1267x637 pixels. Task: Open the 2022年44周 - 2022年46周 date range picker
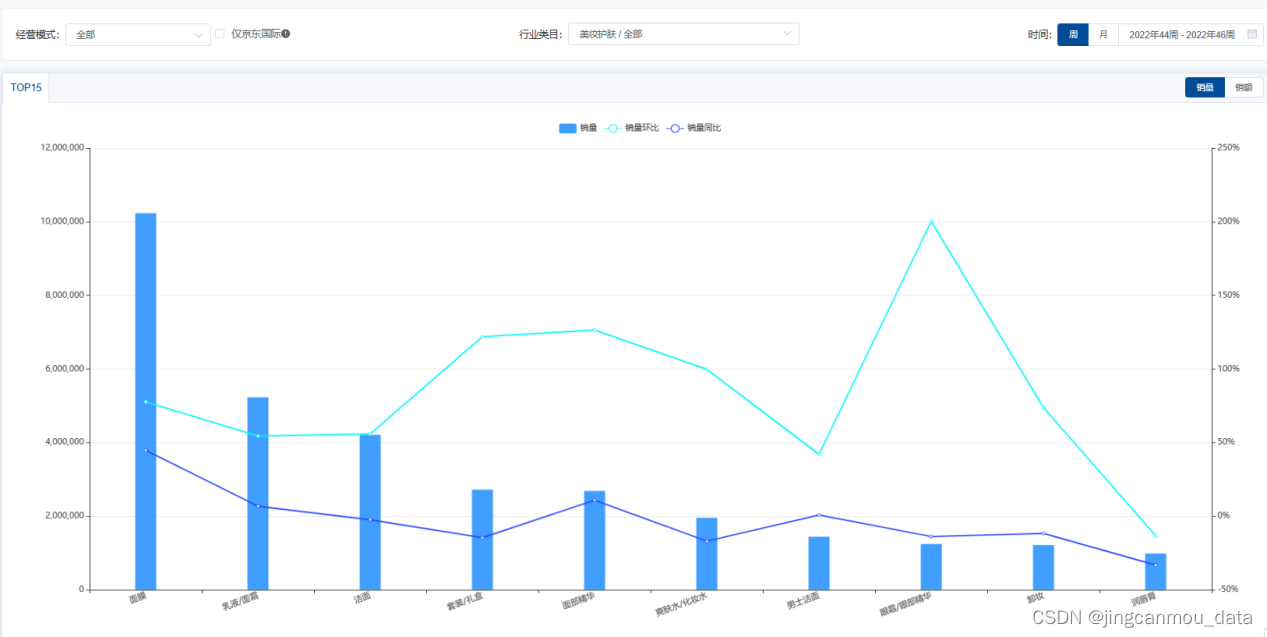click(1181, 35)
